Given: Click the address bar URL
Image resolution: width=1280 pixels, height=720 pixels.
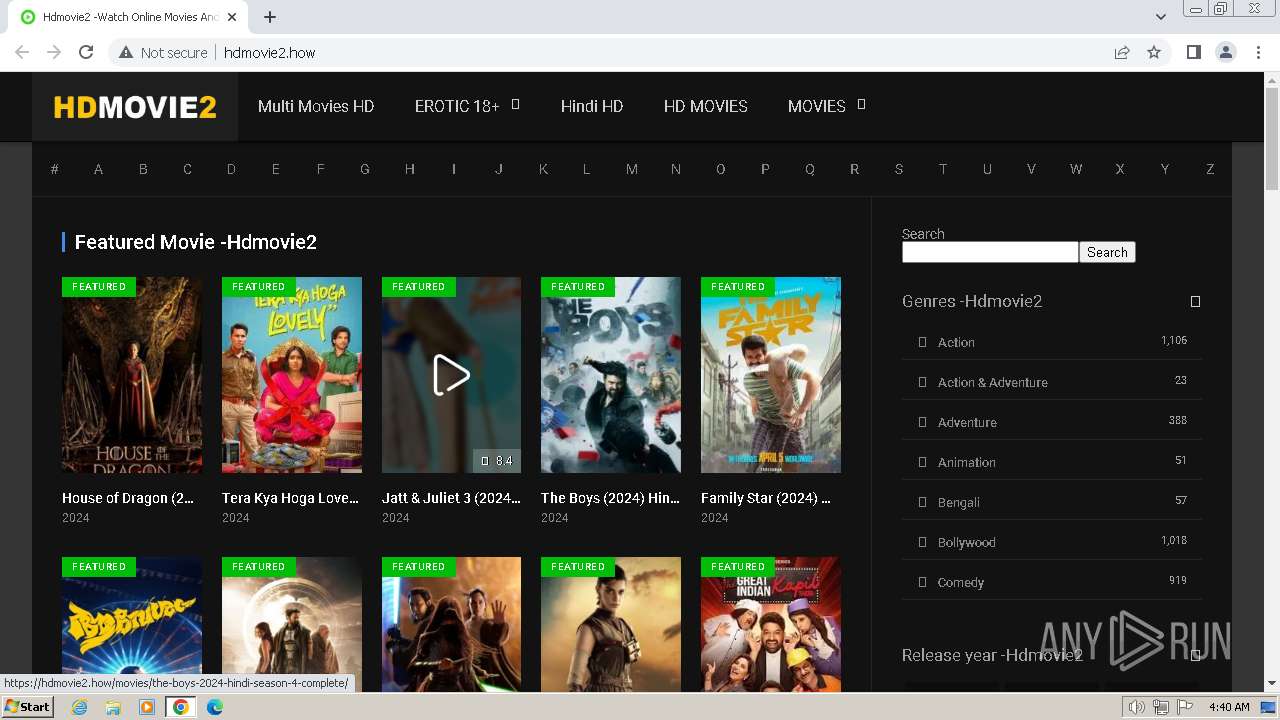Looking at the screenshot, I should 269,52.
